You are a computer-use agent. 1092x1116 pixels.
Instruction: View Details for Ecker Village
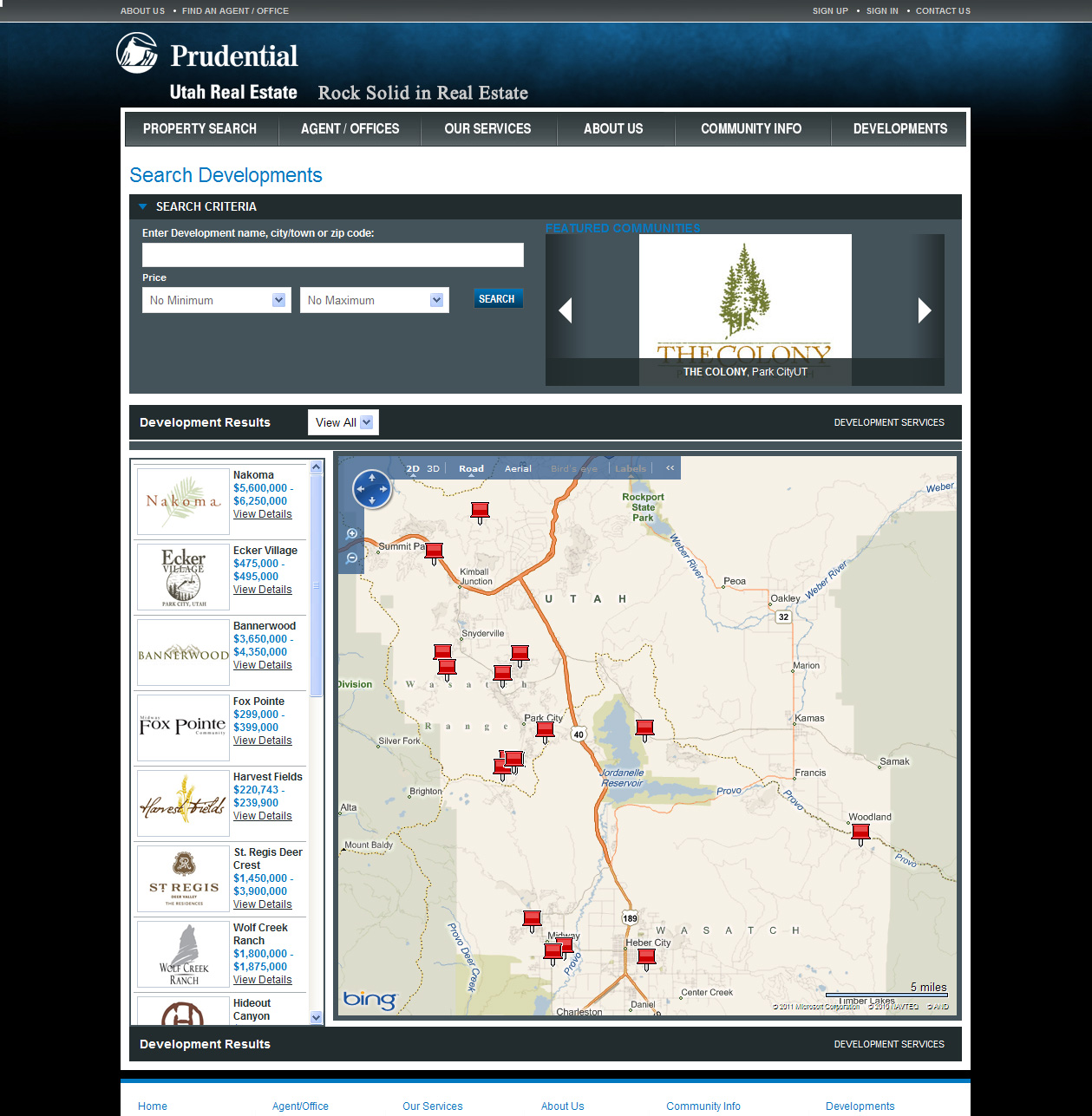pyautogui.click(x=262, y=590)
